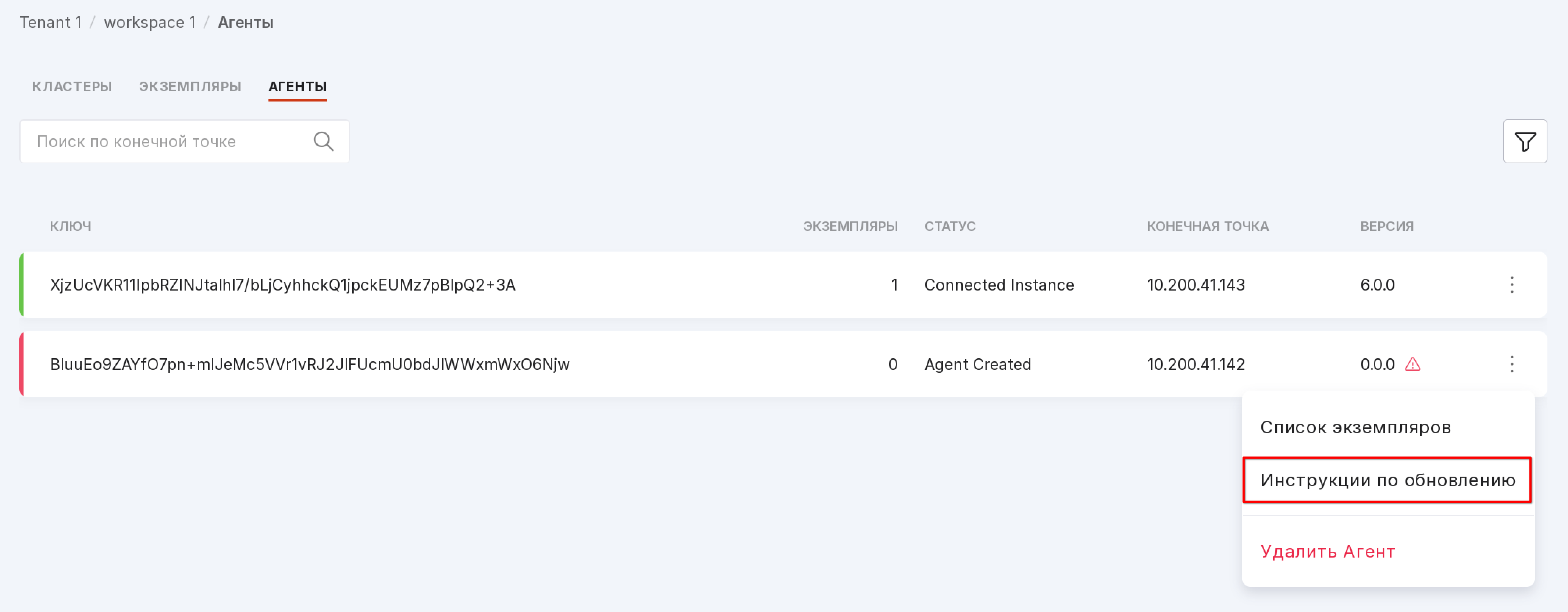Go to Tenant 1 breadcrumb
The width and height of the screenshot is (1568, 612).
tap(50, 22)
